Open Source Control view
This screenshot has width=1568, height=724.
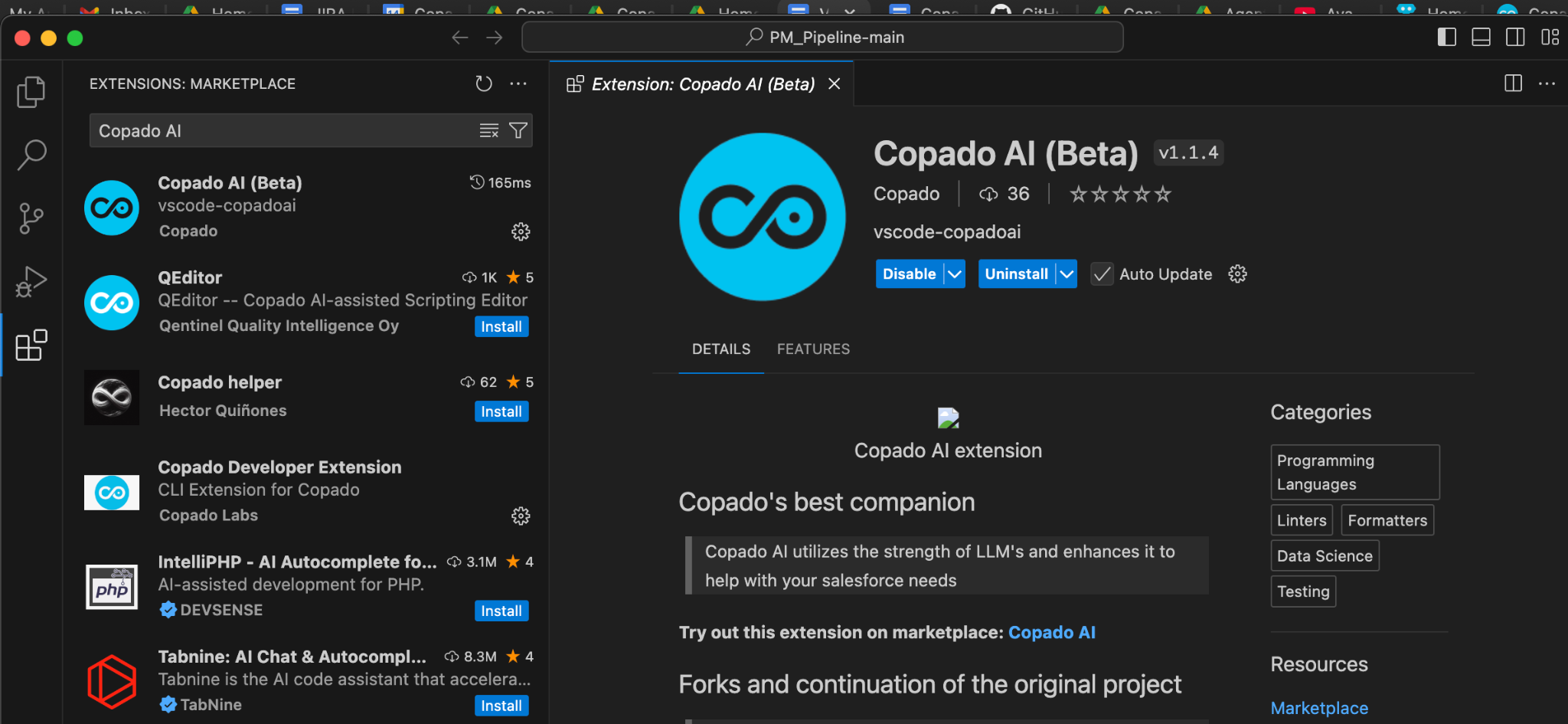coord(31,218)
